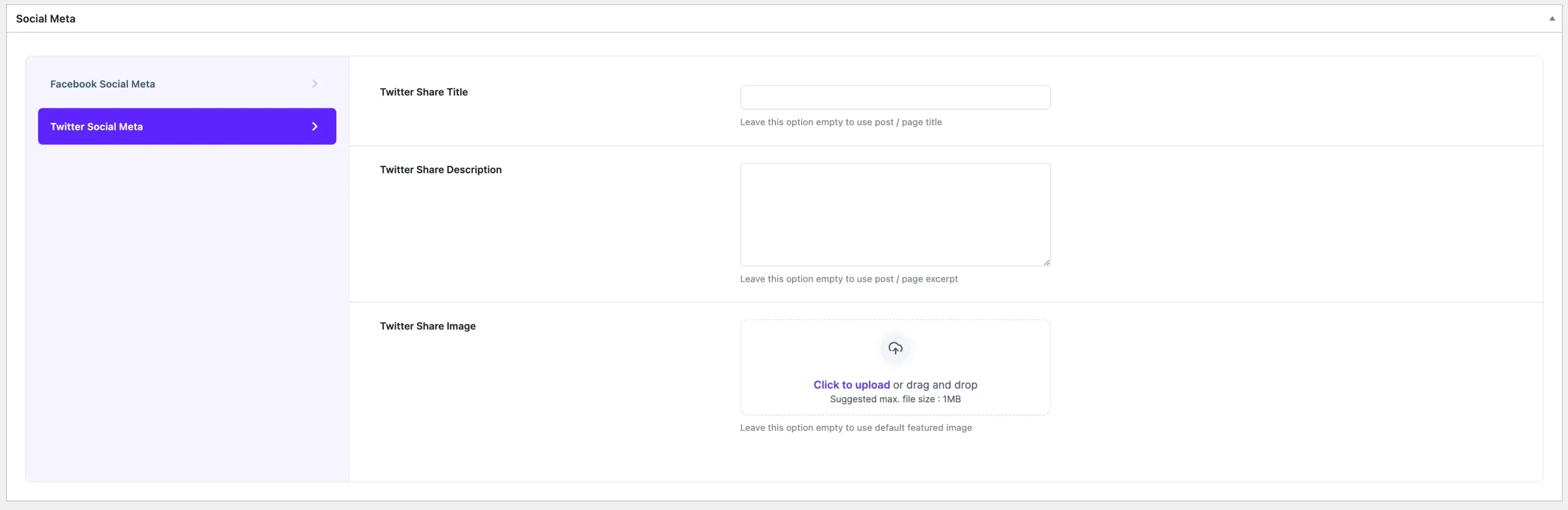Screen dimensions: 1568x510
Task: Click the cloud upload icon
Action: pos(895,348)
